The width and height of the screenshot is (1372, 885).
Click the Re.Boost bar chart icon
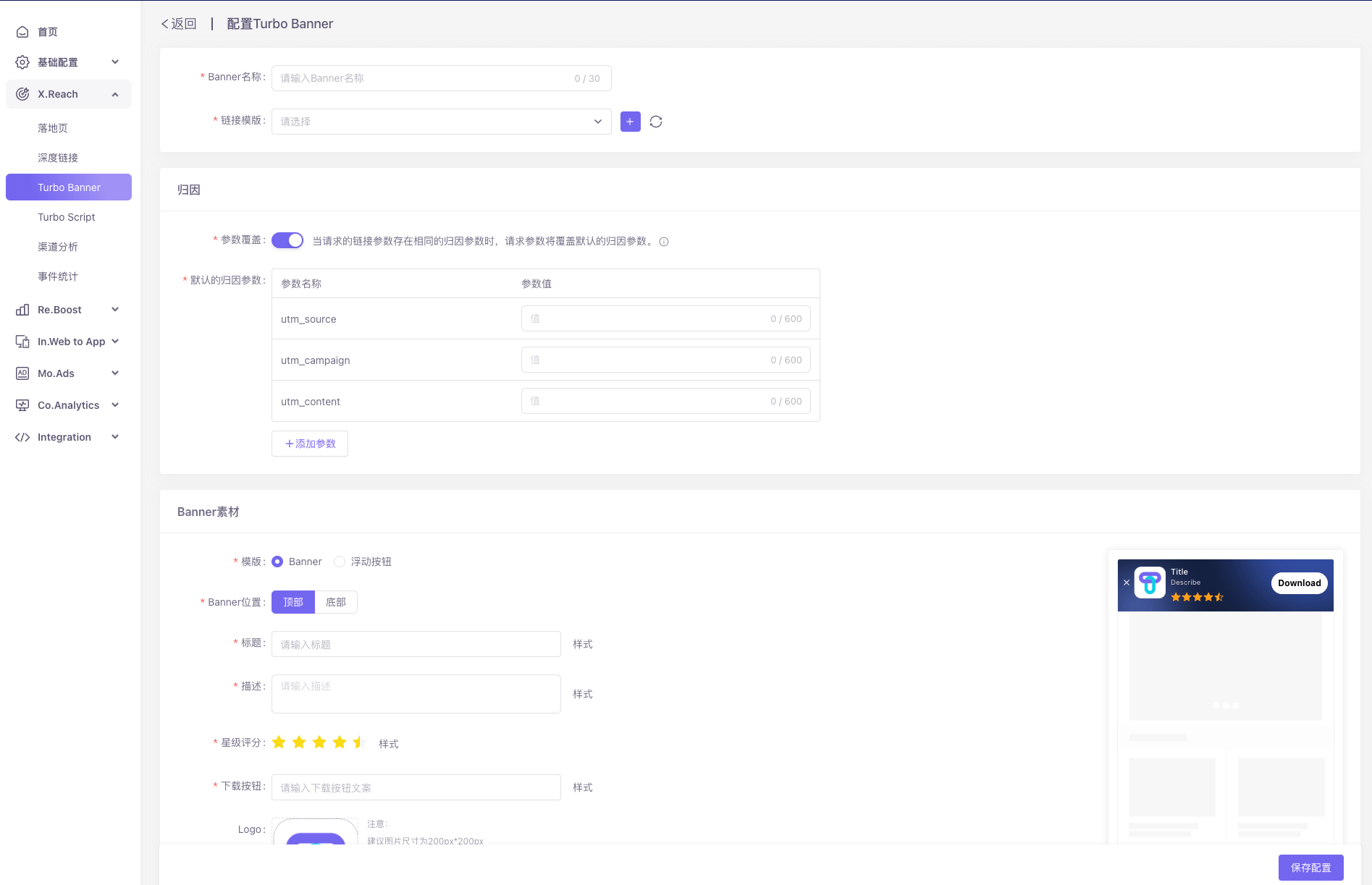click(x=22, y=310)
